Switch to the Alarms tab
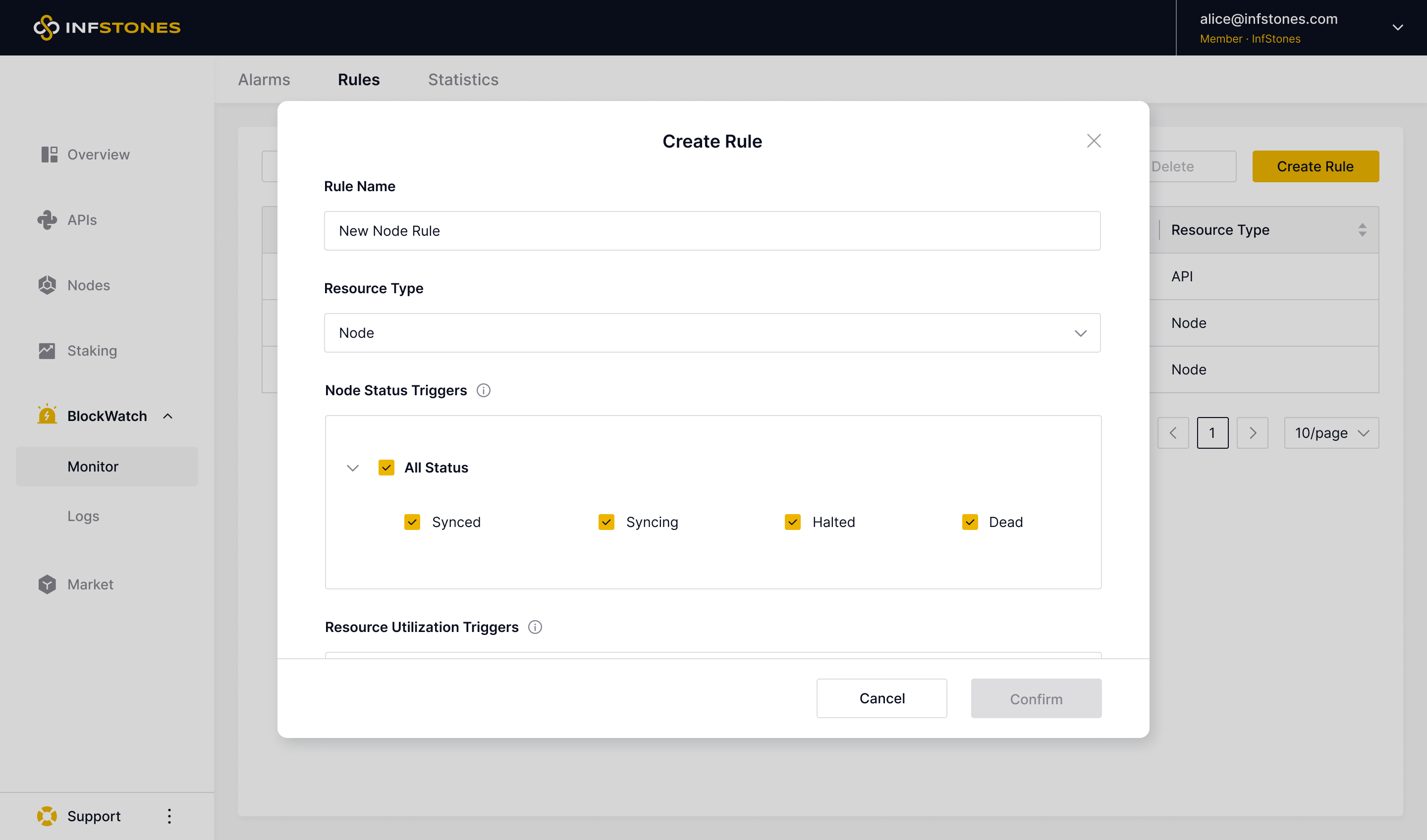Viewport: 1427px width, 840px height. pos(264,79)
